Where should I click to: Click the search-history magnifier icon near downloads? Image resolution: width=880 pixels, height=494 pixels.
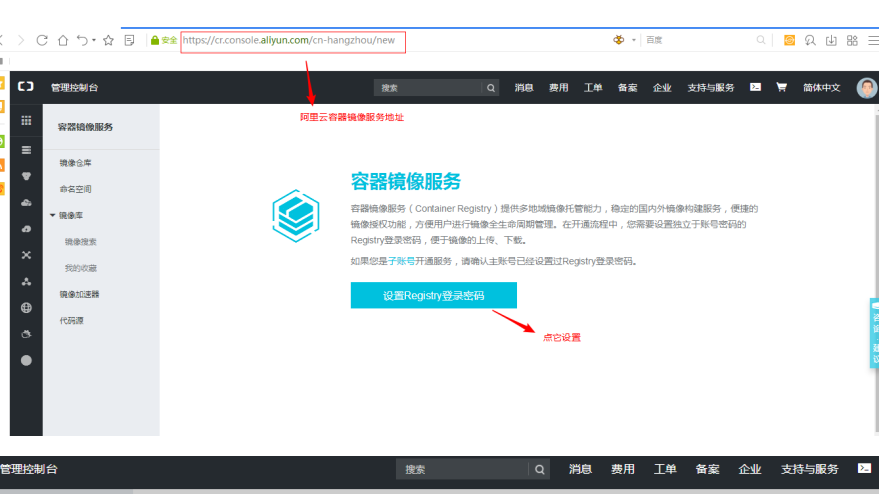[810, 40]
